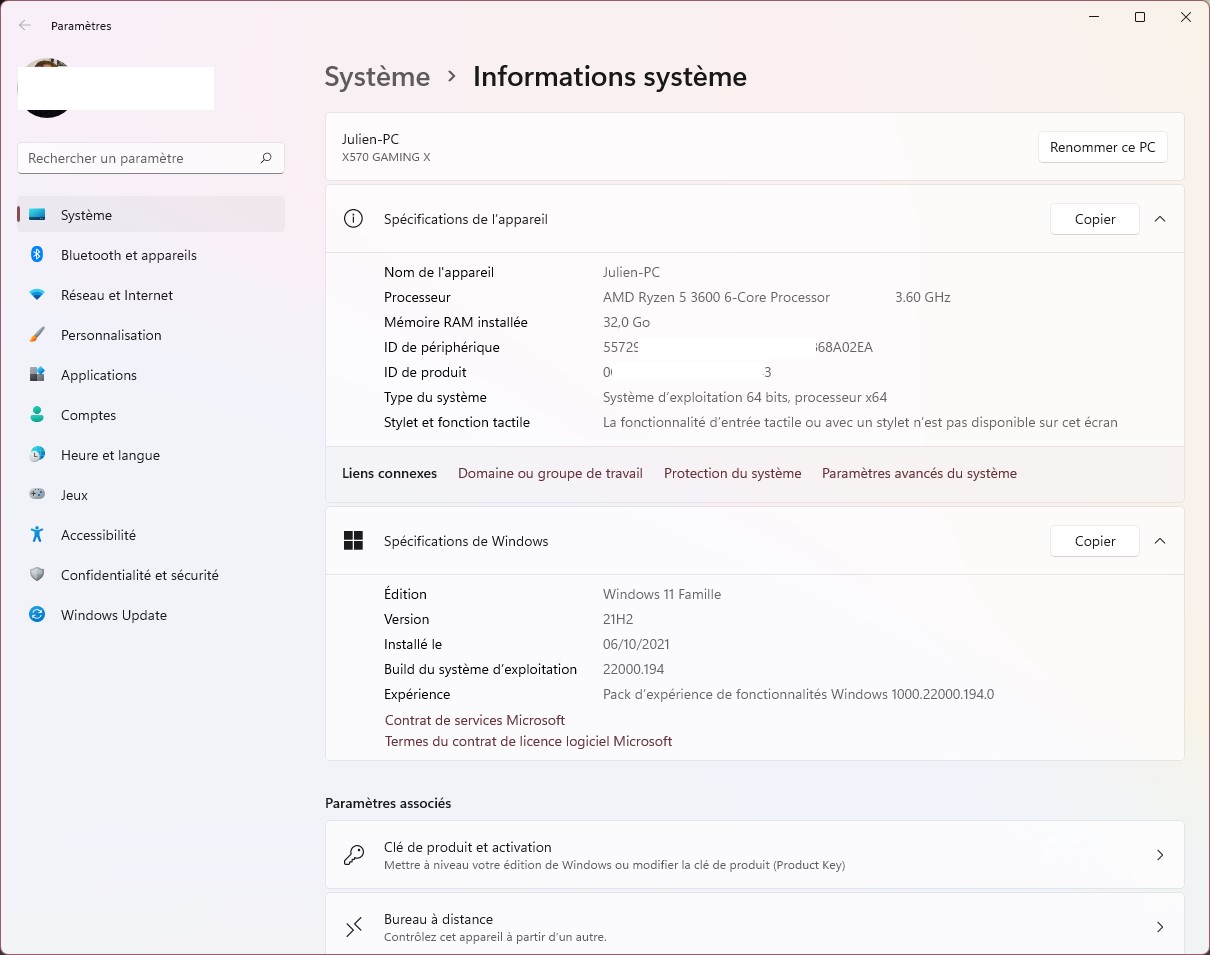This screenshot has width=1210, height=955.
Task: Open Termes du contrat de licence logiciel link
Action: [528, 741]
